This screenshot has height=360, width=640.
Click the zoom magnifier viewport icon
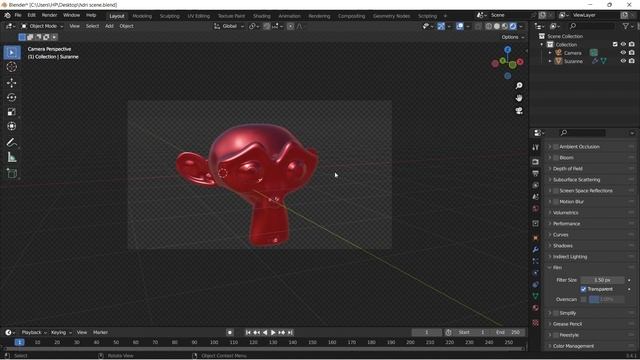coord(519,86)
